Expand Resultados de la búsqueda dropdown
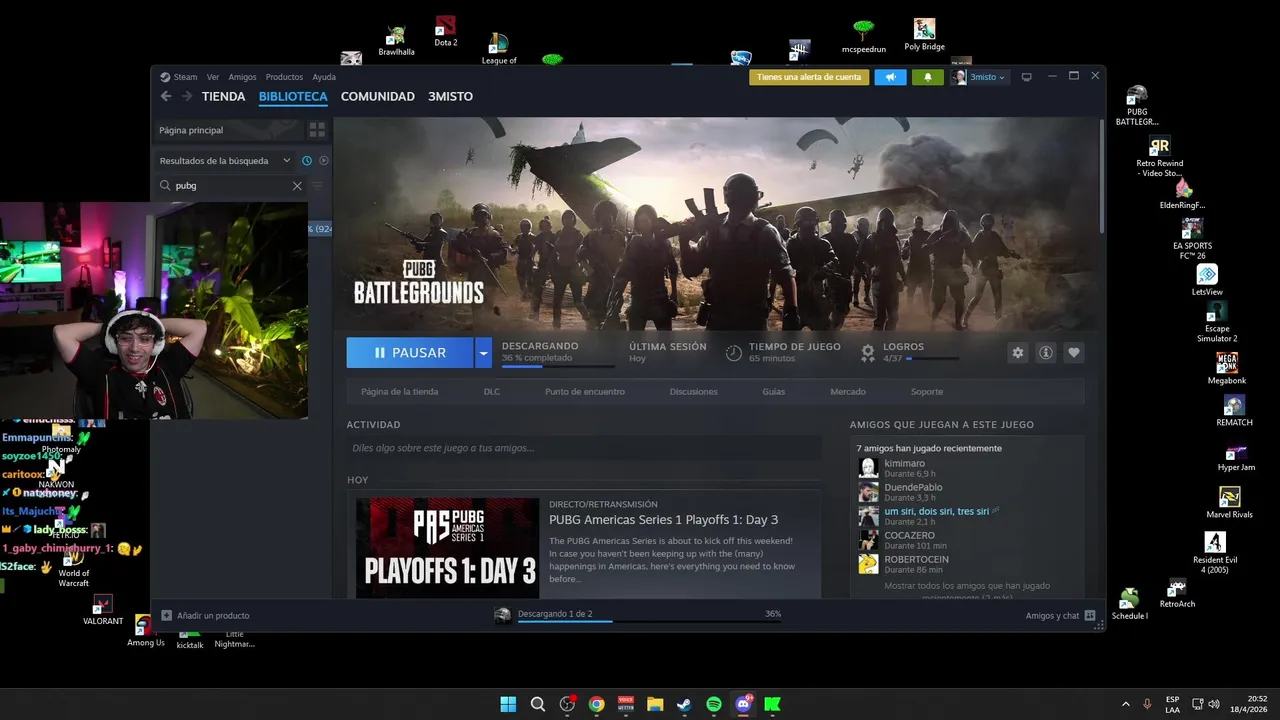The image size is (1280, 720). coord(287,161)
